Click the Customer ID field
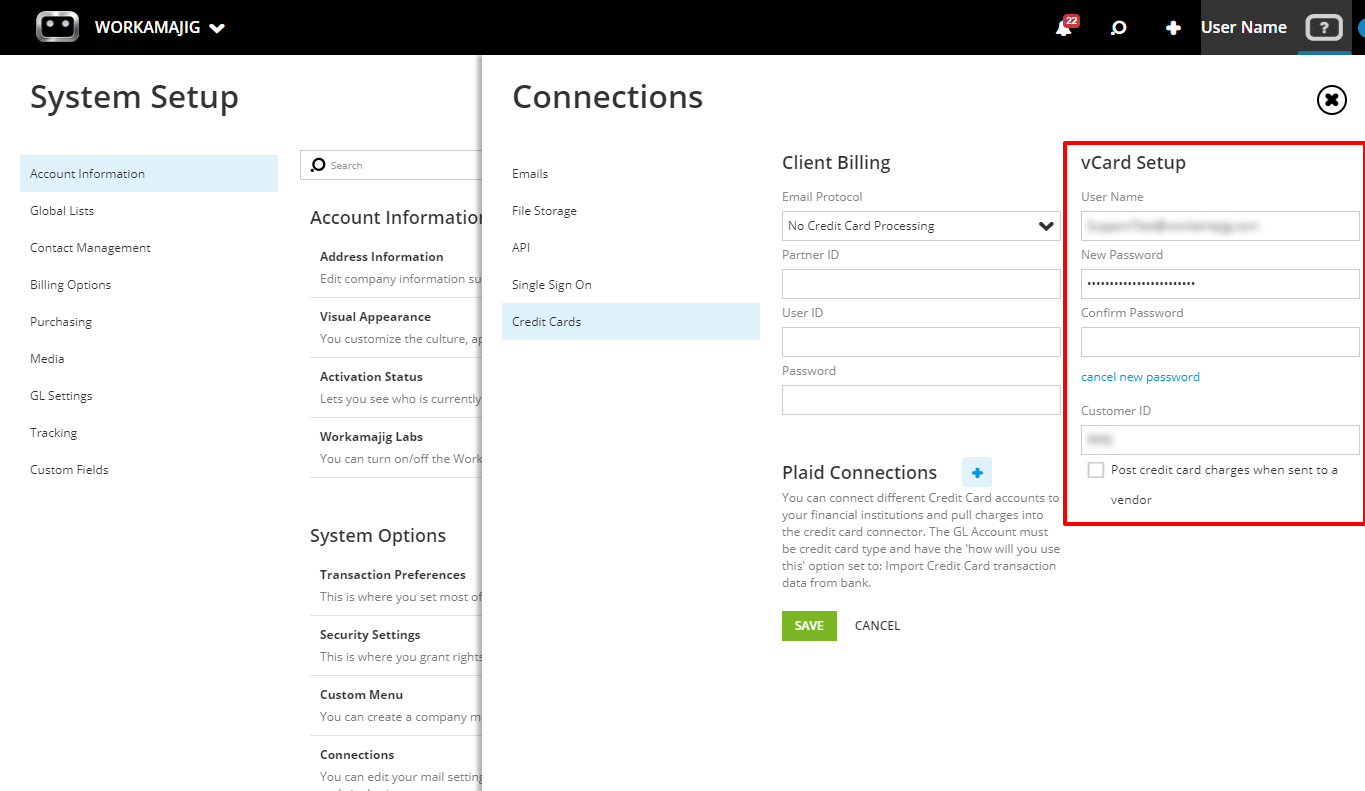 1220,440
